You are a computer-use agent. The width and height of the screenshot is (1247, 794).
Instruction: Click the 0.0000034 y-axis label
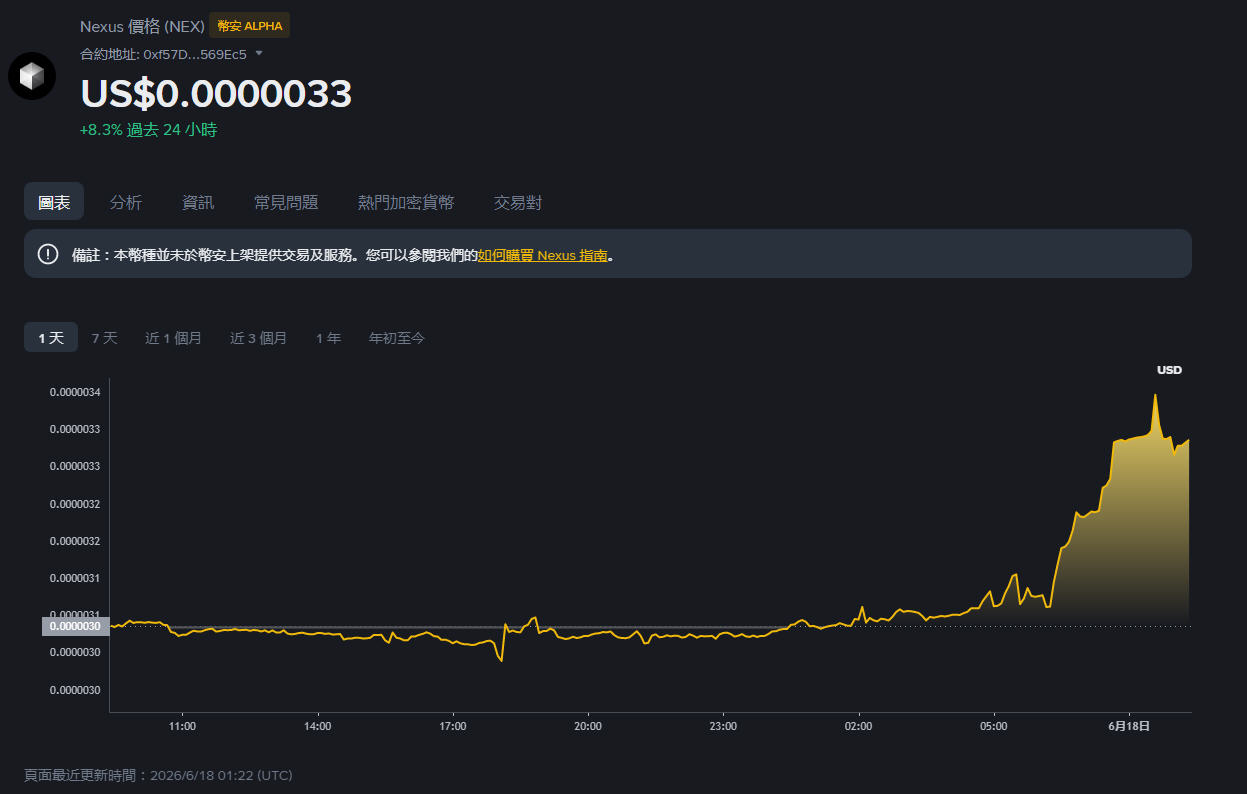[x=75, y=392]
